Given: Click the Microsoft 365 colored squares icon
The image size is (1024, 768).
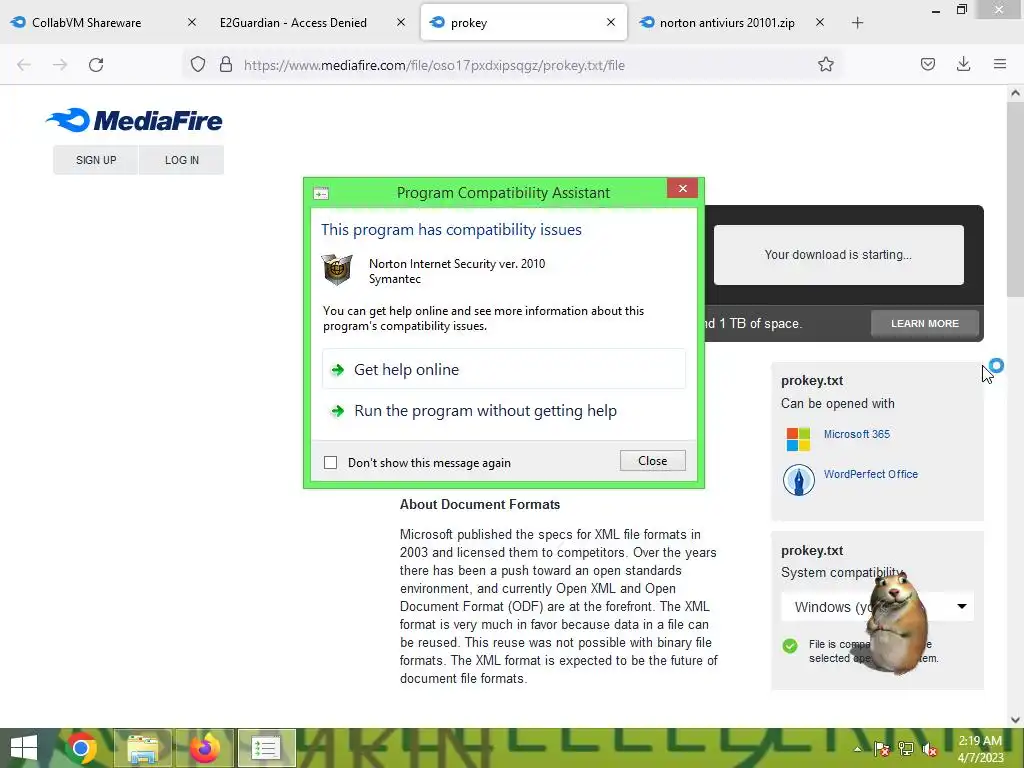Looking at the screenshot, I should pyautogui.click(x=798, y=440).
